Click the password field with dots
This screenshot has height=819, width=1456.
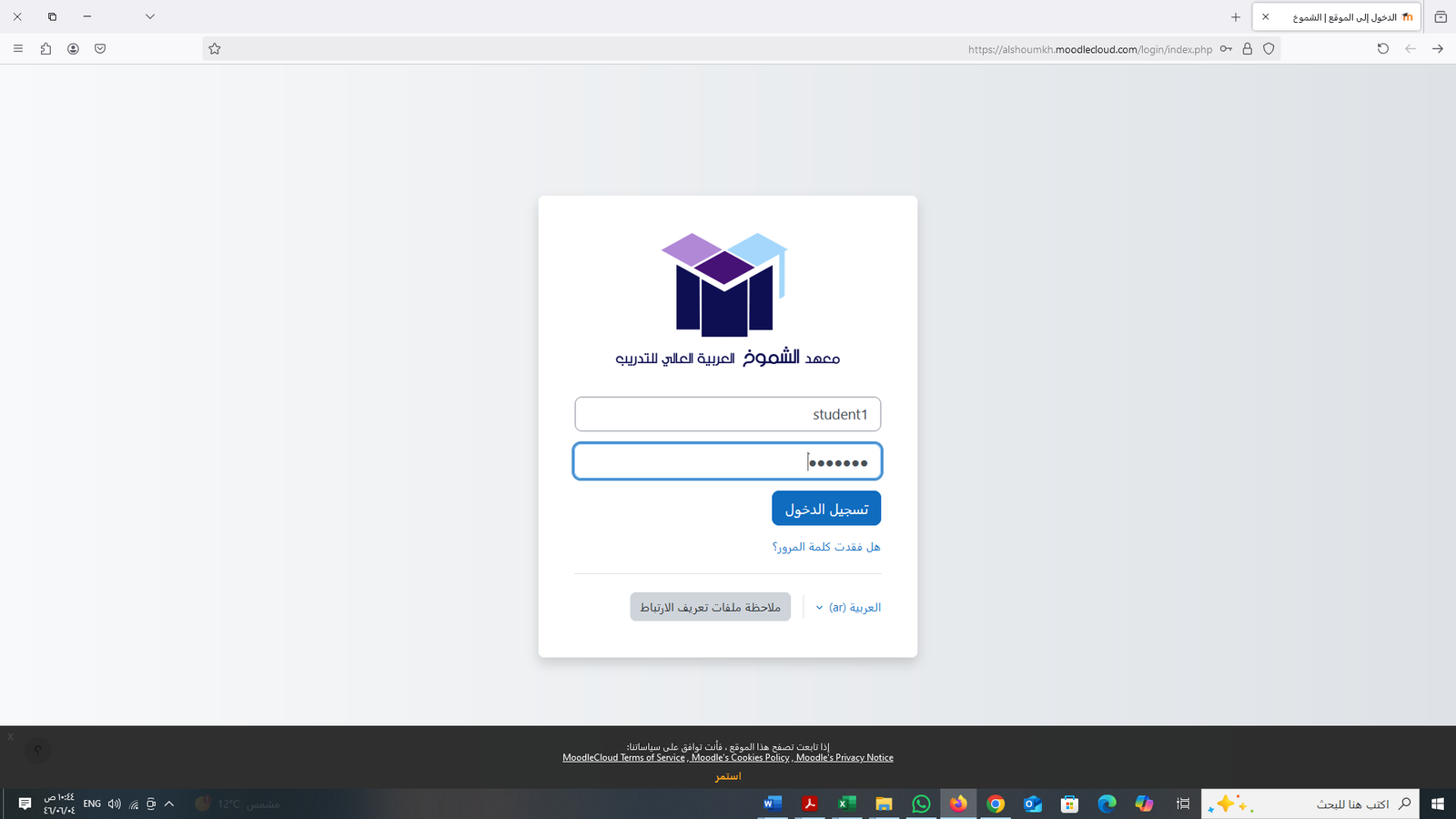coord(728,461)
